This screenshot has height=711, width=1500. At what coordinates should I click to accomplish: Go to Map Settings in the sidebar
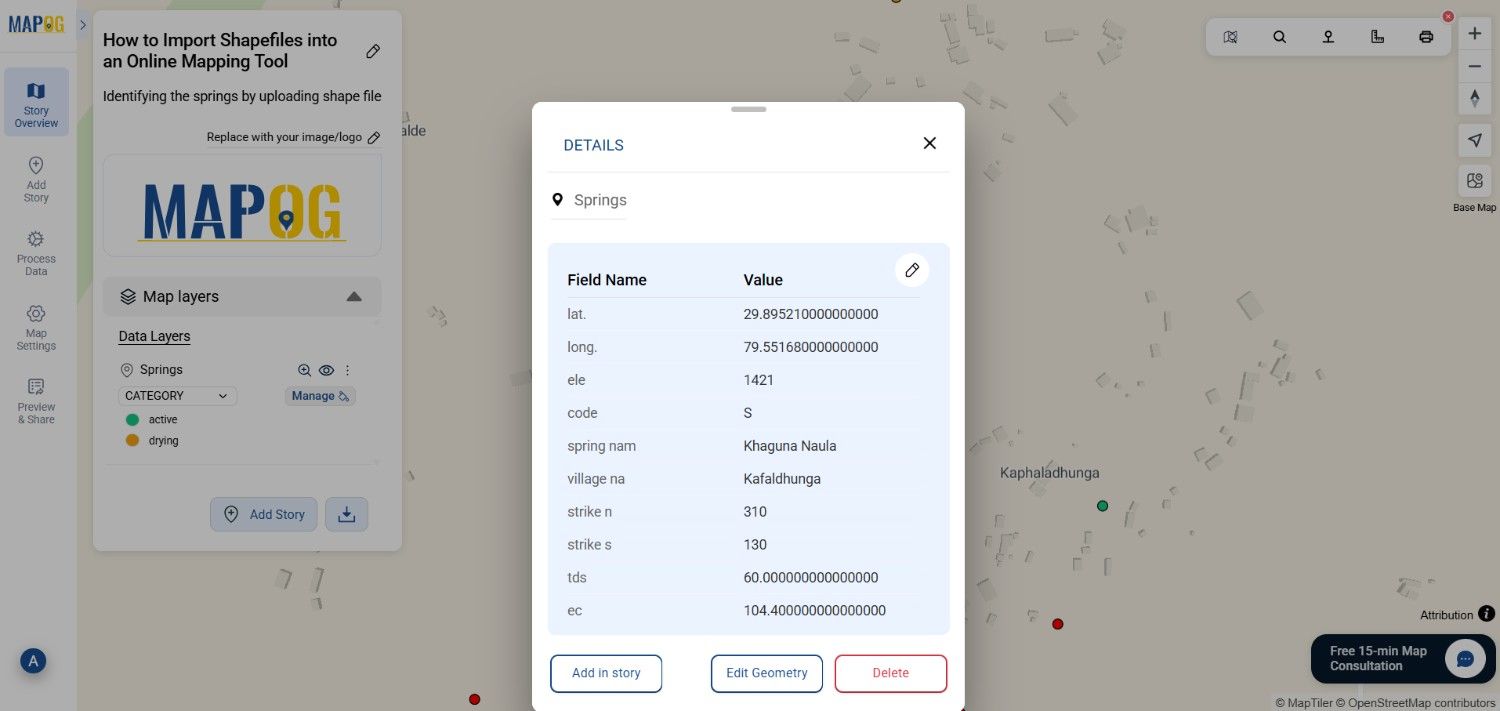click(x=35, y=327)
